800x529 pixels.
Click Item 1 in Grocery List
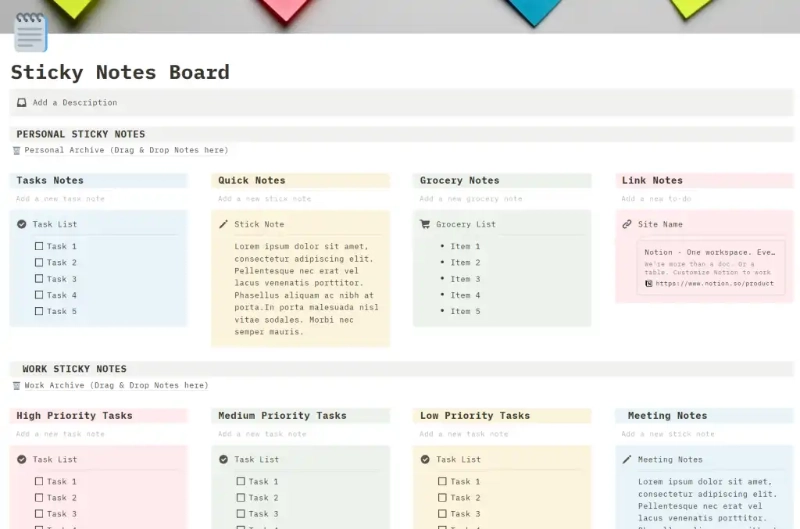[465, 246]
